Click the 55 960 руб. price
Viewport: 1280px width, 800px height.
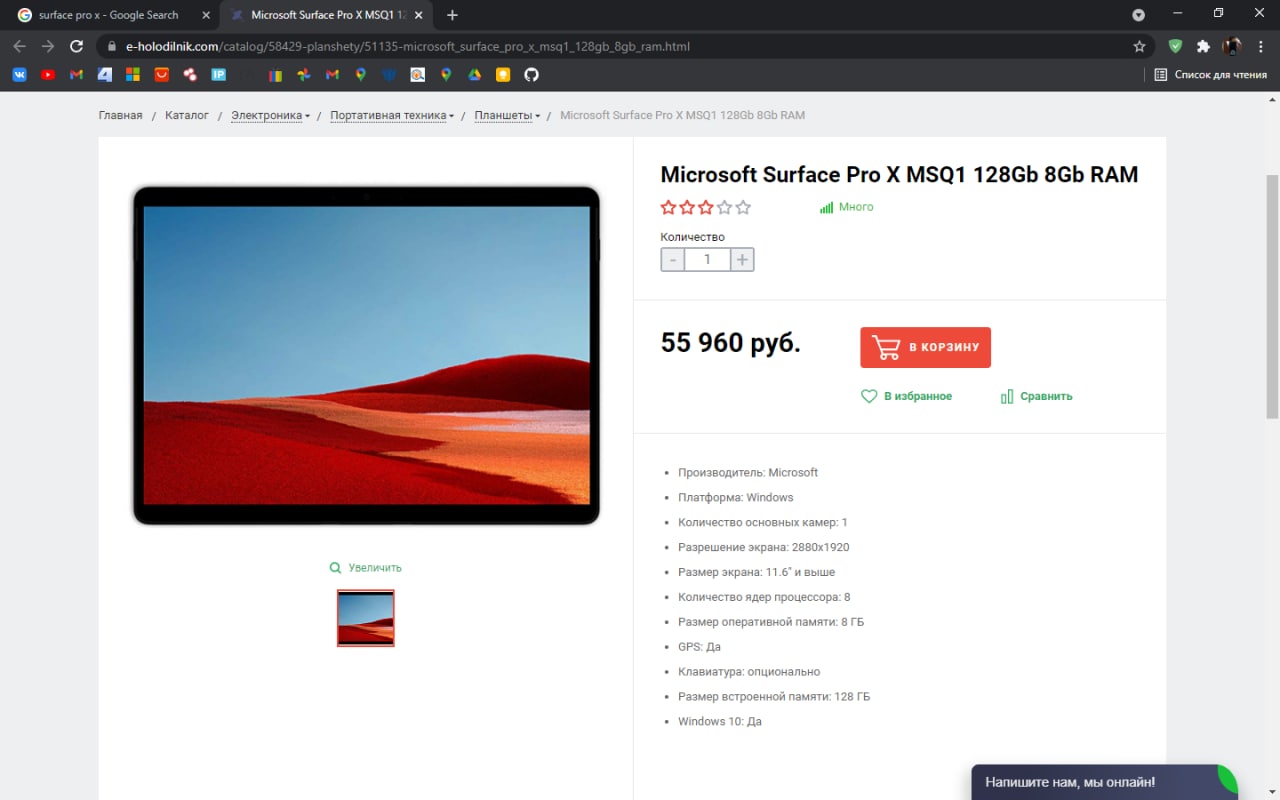coord(731,343)
